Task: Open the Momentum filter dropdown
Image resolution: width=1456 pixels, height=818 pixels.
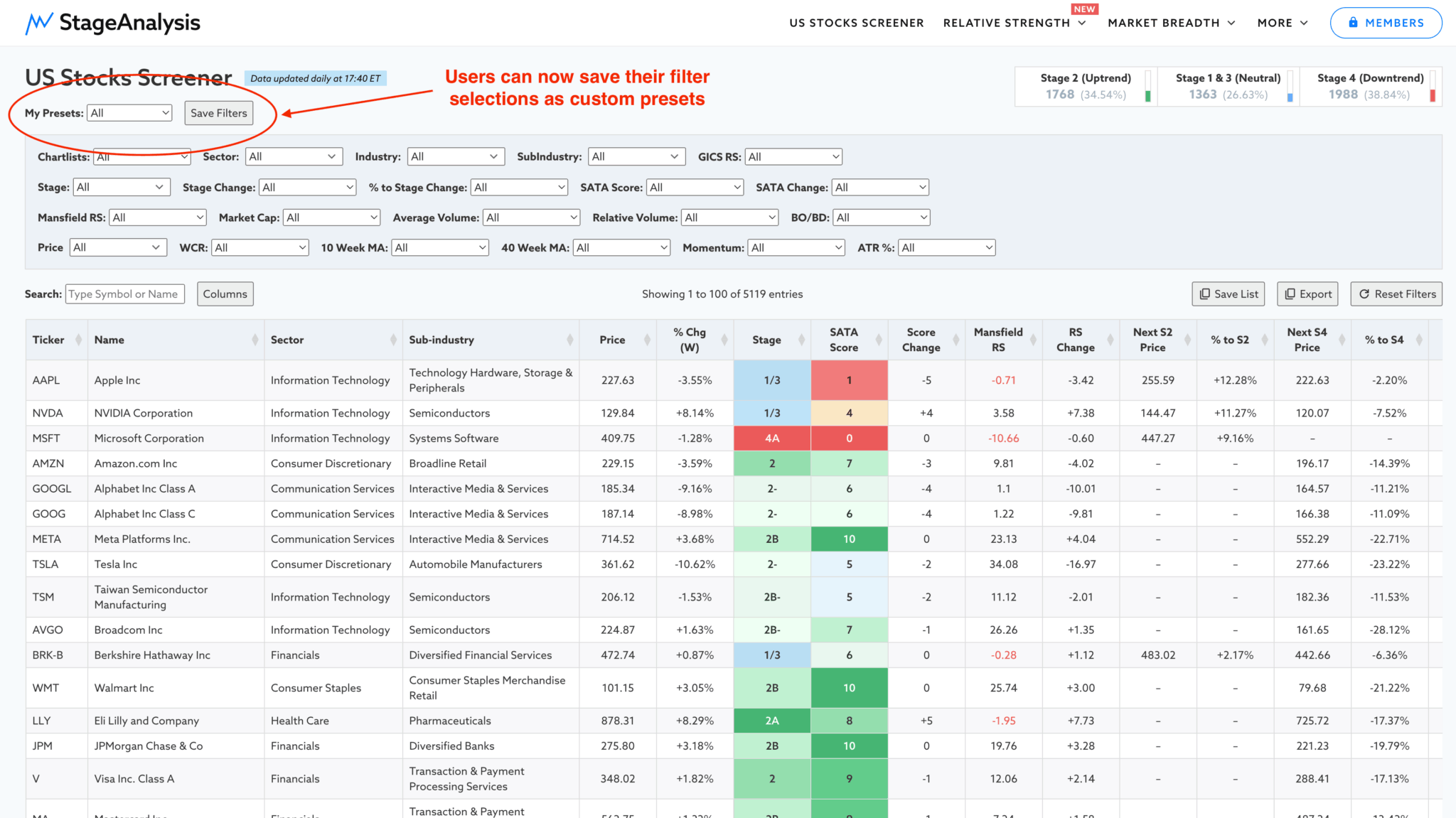Action: click(796, 247)
